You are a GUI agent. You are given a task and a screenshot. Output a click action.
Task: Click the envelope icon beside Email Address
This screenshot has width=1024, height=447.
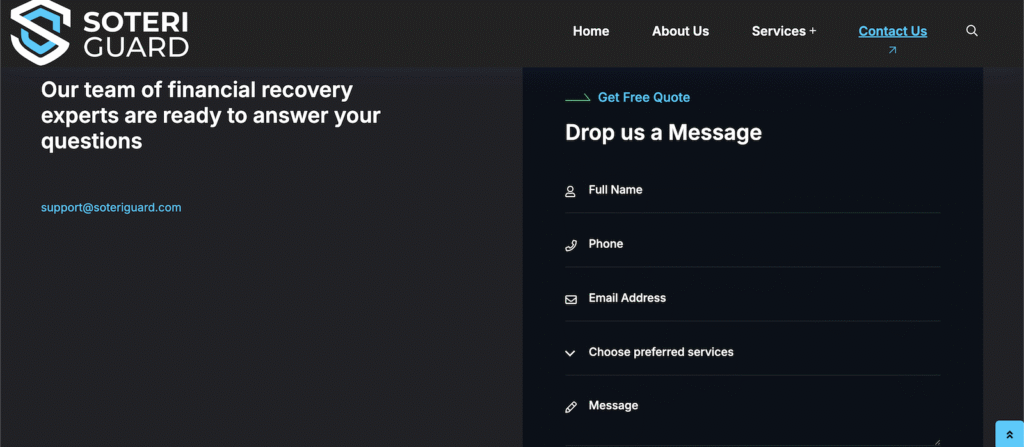[571, 299]
